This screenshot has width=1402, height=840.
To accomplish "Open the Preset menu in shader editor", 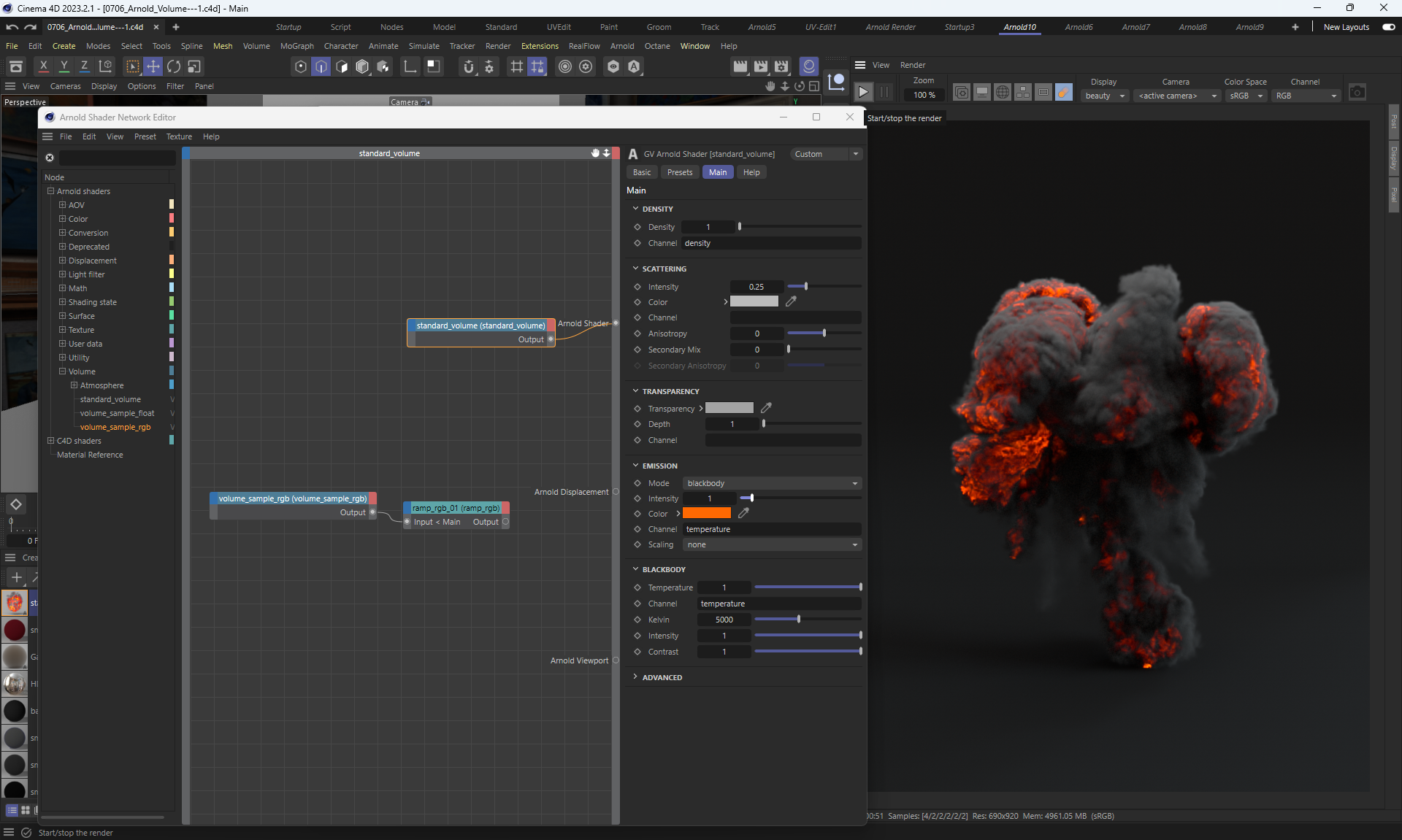I will 145,136.
